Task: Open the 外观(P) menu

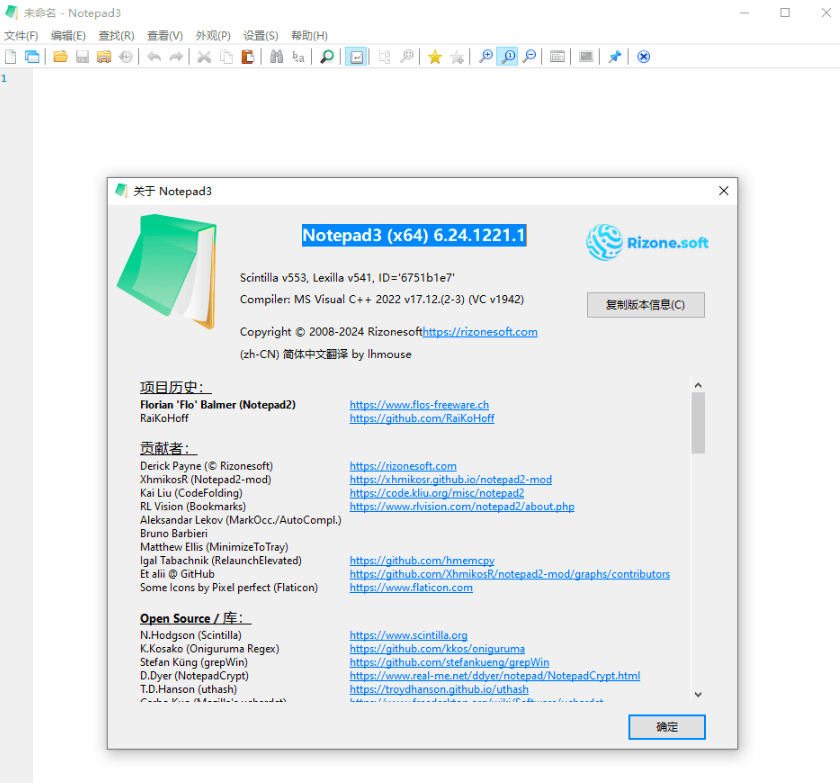Action: click(x=213, y=36)
